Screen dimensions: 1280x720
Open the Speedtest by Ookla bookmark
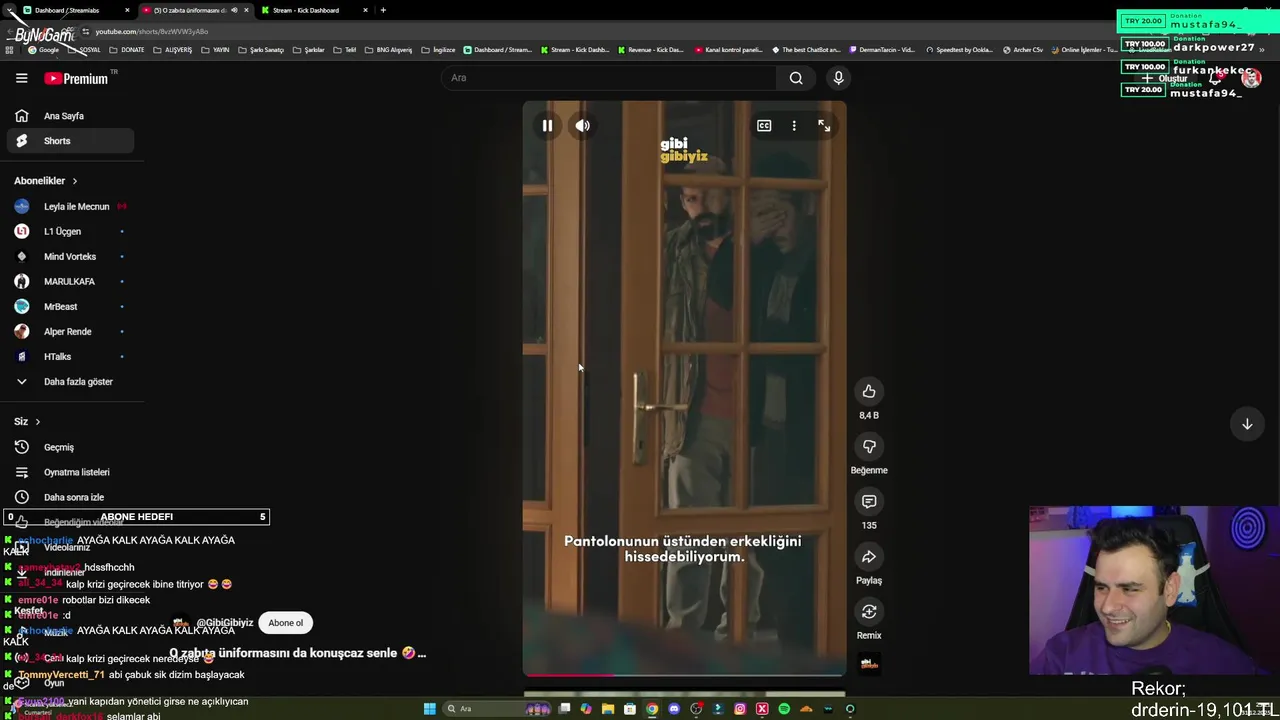pyautogui.click(x=959, y=50)
